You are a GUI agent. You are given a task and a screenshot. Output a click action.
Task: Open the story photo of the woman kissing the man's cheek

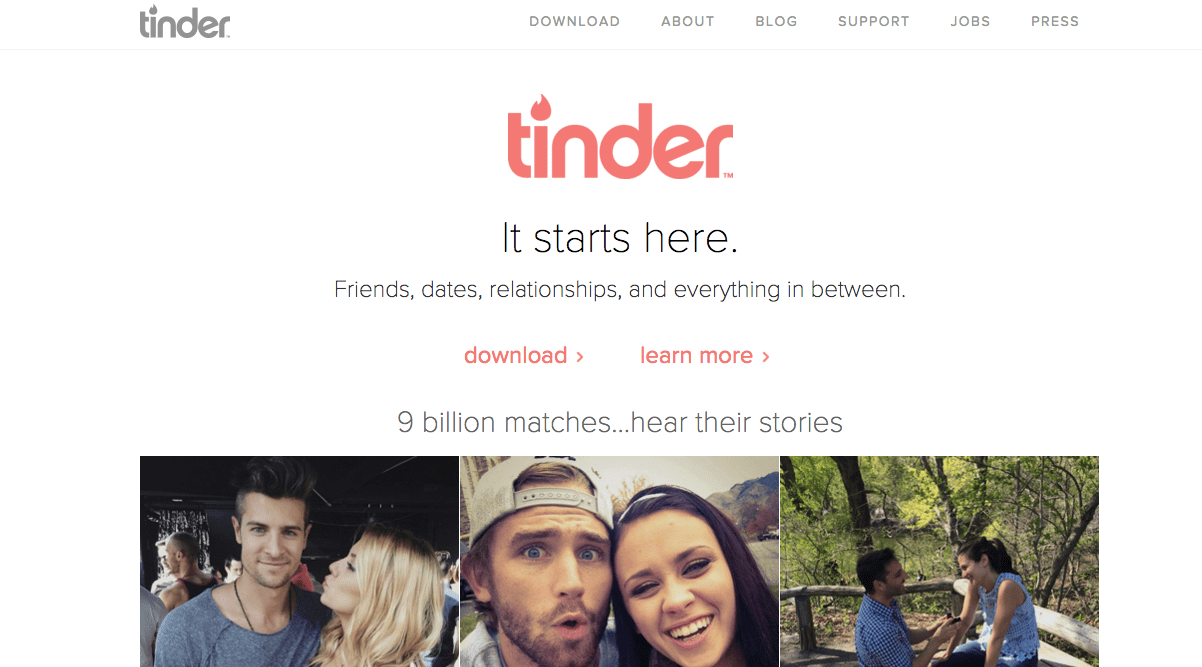click(x=299, y=561)
